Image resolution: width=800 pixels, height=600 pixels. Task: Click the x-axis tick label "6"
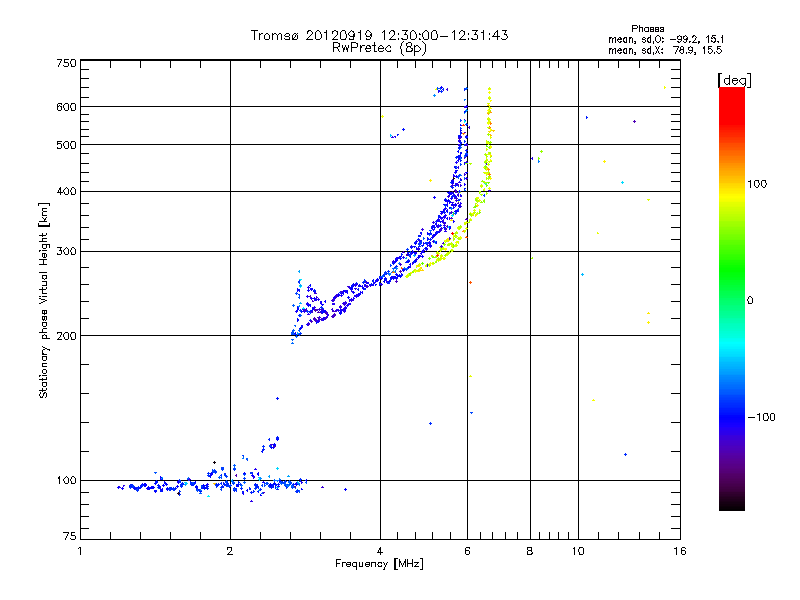(467, 551)
